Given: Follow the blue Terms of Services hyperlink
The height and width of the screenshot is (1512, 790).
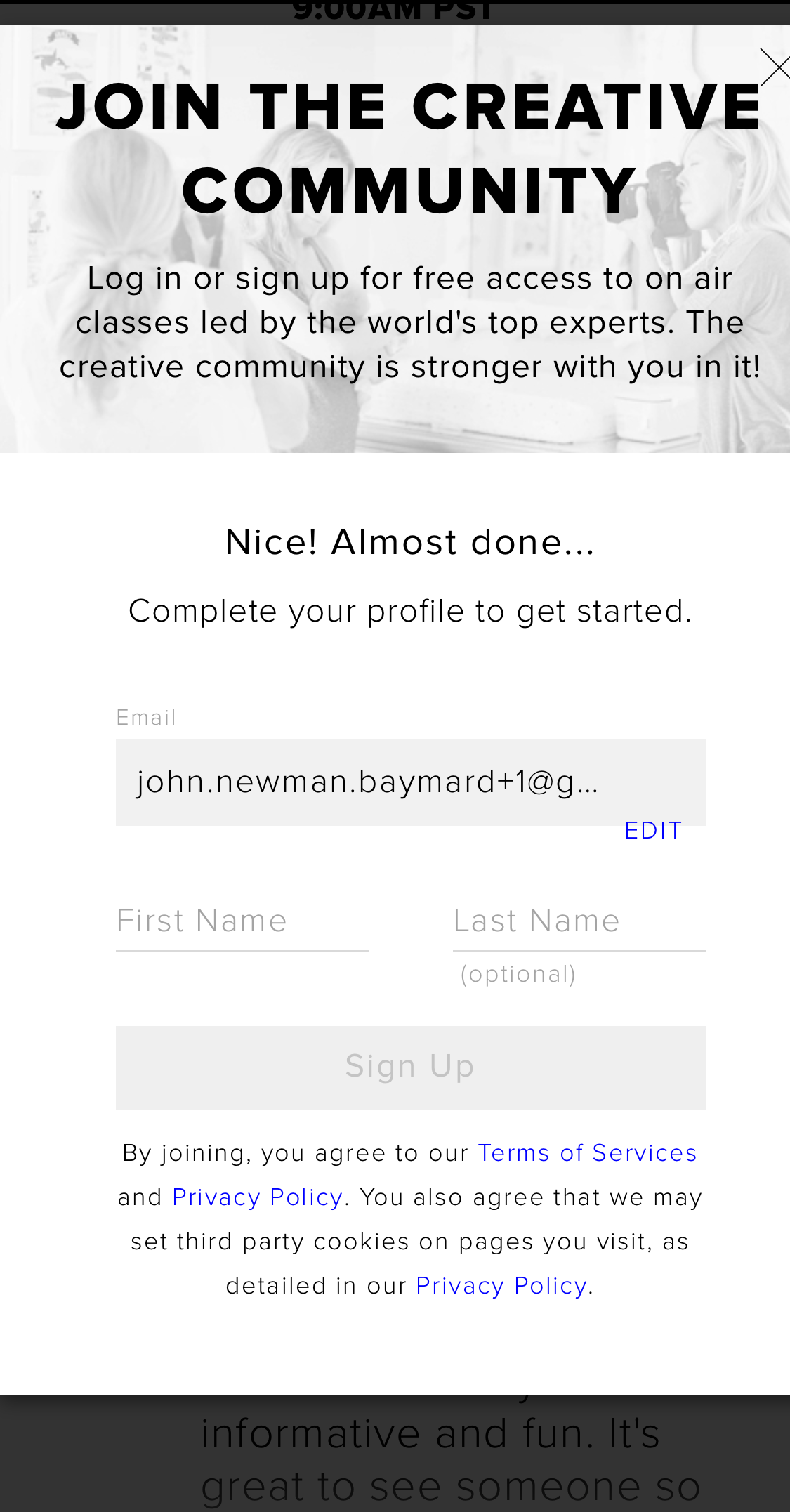Looking at the screenshot, I should (x=587, y=1153).
